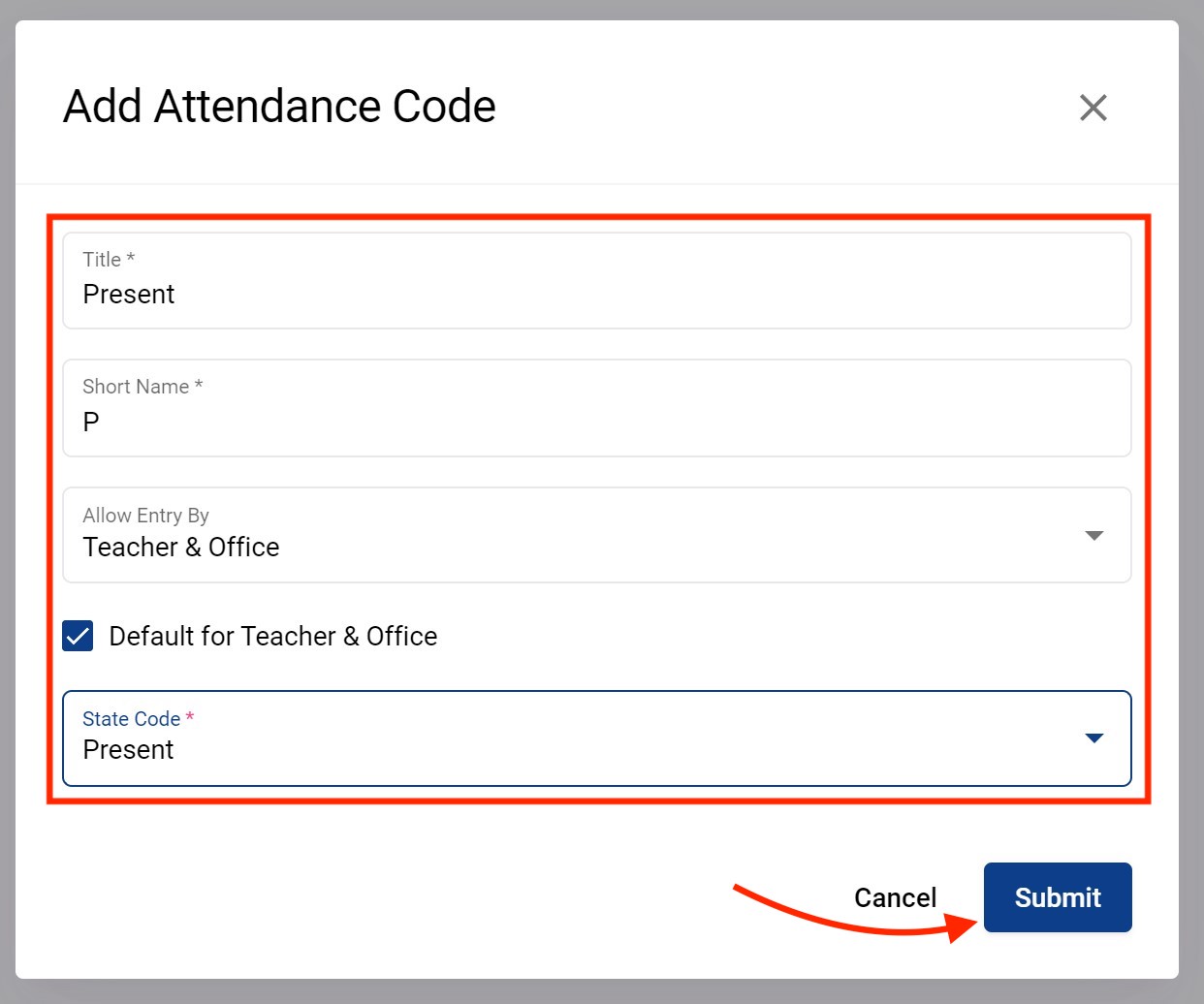Viewport: 1204px width, 1004px height.
Task: Click the "Short Name *" field label
Action: pyautogui.click(x=142, y=387)
